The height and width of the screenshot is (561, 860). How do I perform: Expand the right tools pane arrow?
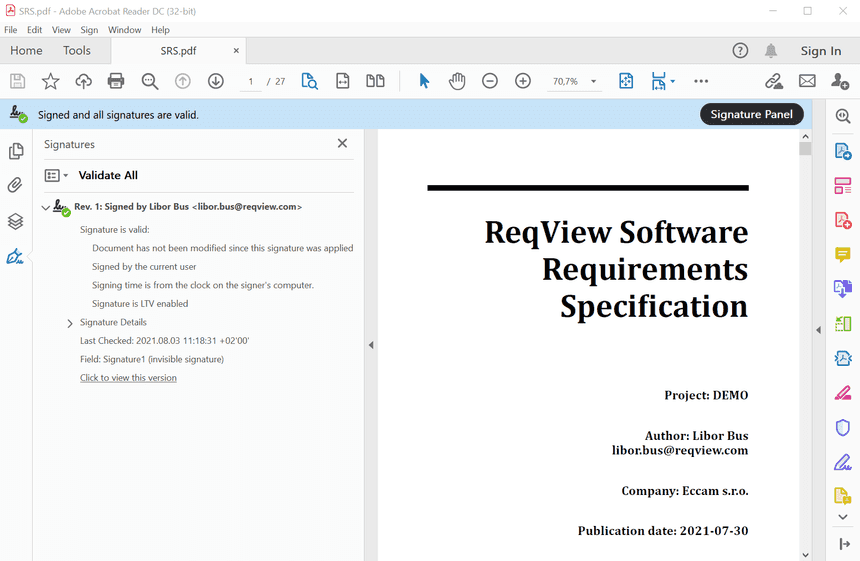click(x=818, y=330)
